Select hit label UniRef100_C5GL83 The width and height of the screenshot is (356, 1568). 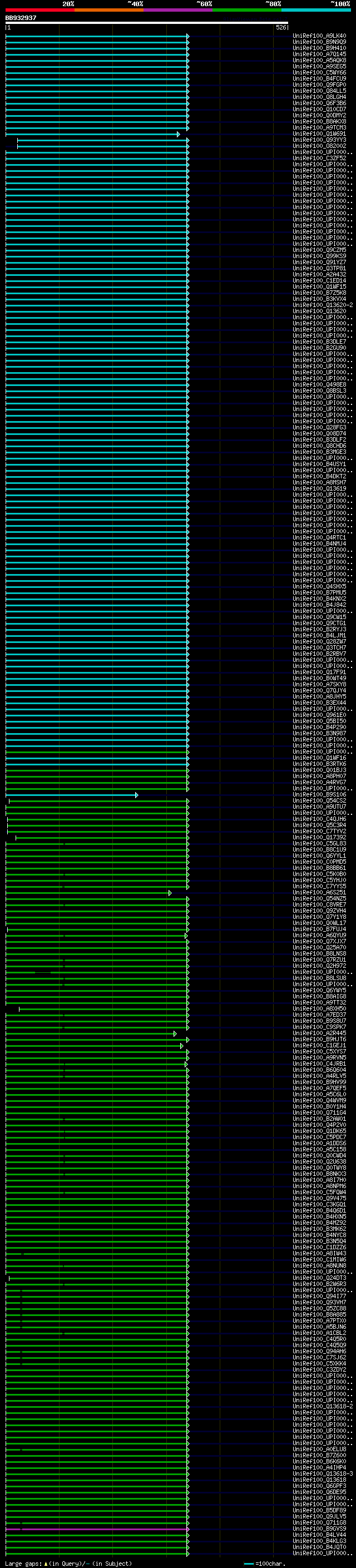click(319, 843)
